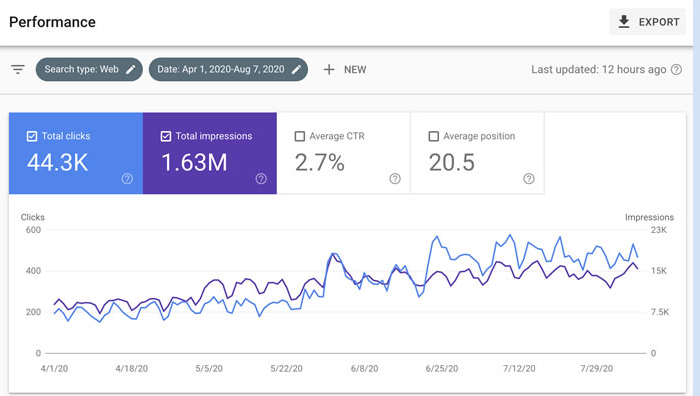Click the 4/18/20 date label
The height and width of the screenshot is (396, 700).
132,368
